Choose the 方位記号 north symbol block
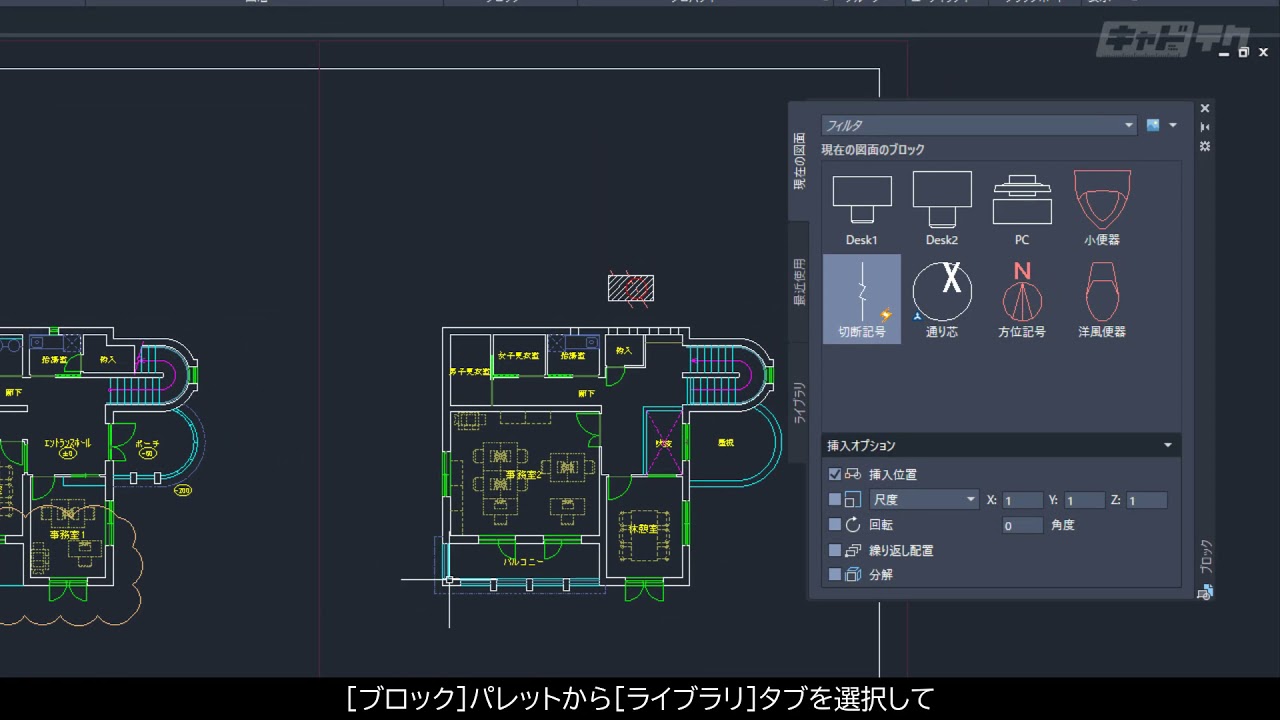1280x720 pixels. click(1022, 298)
